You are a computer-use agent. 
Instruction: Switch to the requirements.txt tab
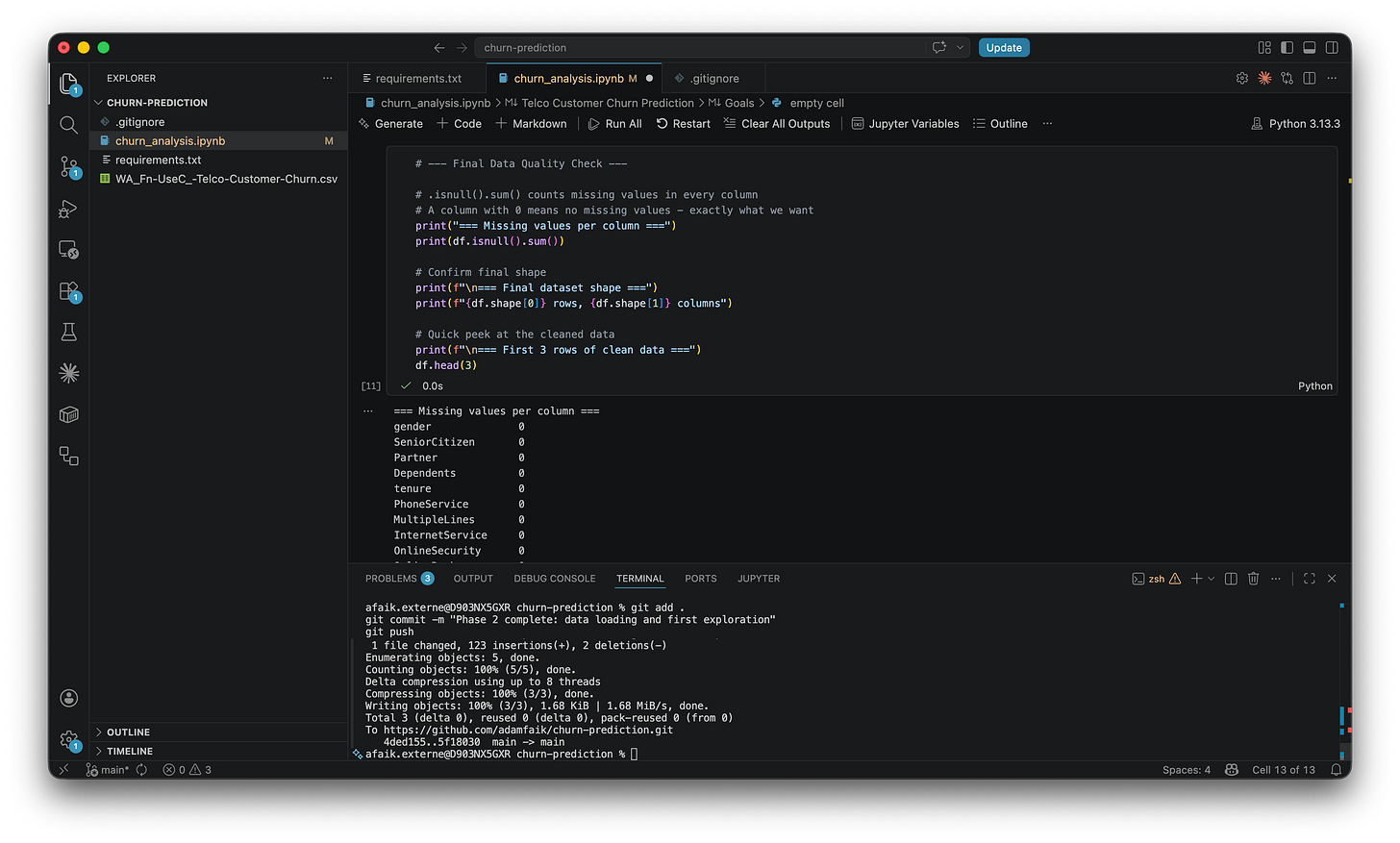(x=415, y=78)
